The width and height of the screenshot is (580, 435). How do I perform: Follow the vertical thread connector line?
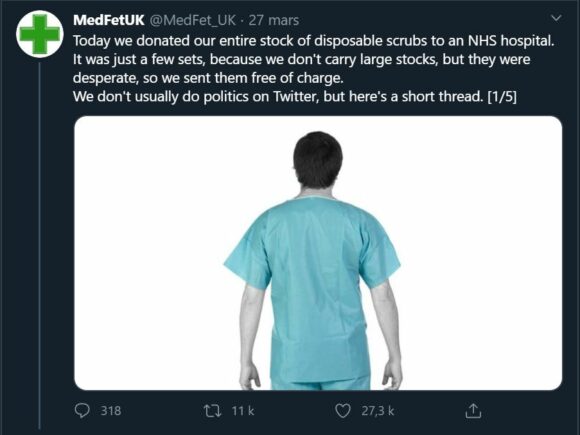pos(40,246)
